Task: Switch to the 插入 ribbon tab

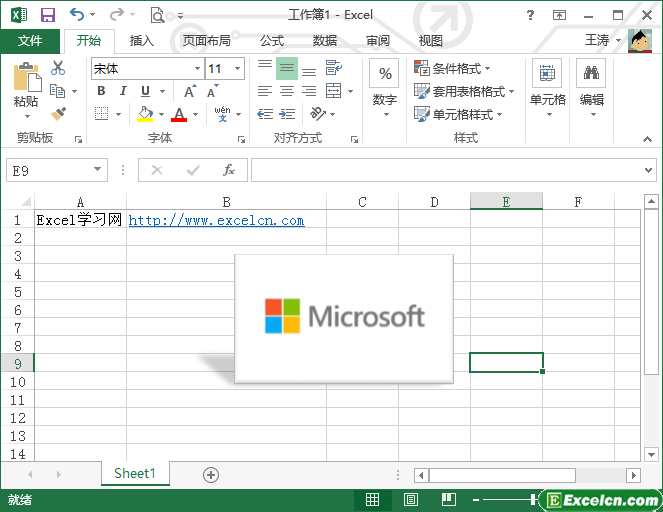Action: [142, 41]
